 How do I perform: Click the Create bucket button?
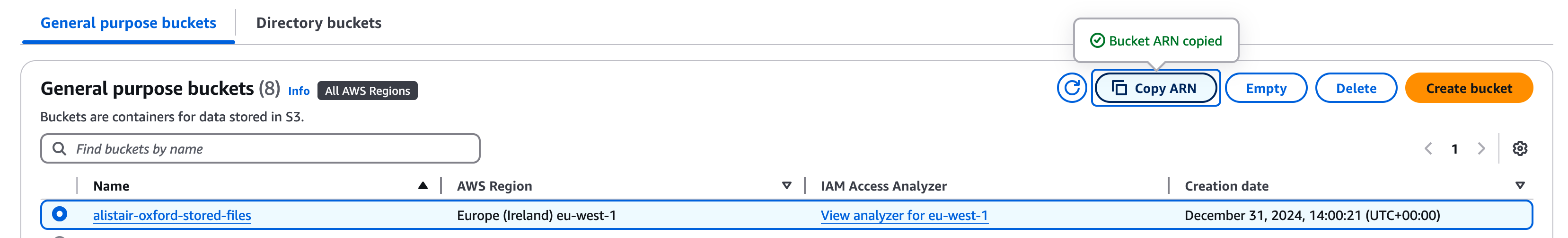[x=1468, y=89]
